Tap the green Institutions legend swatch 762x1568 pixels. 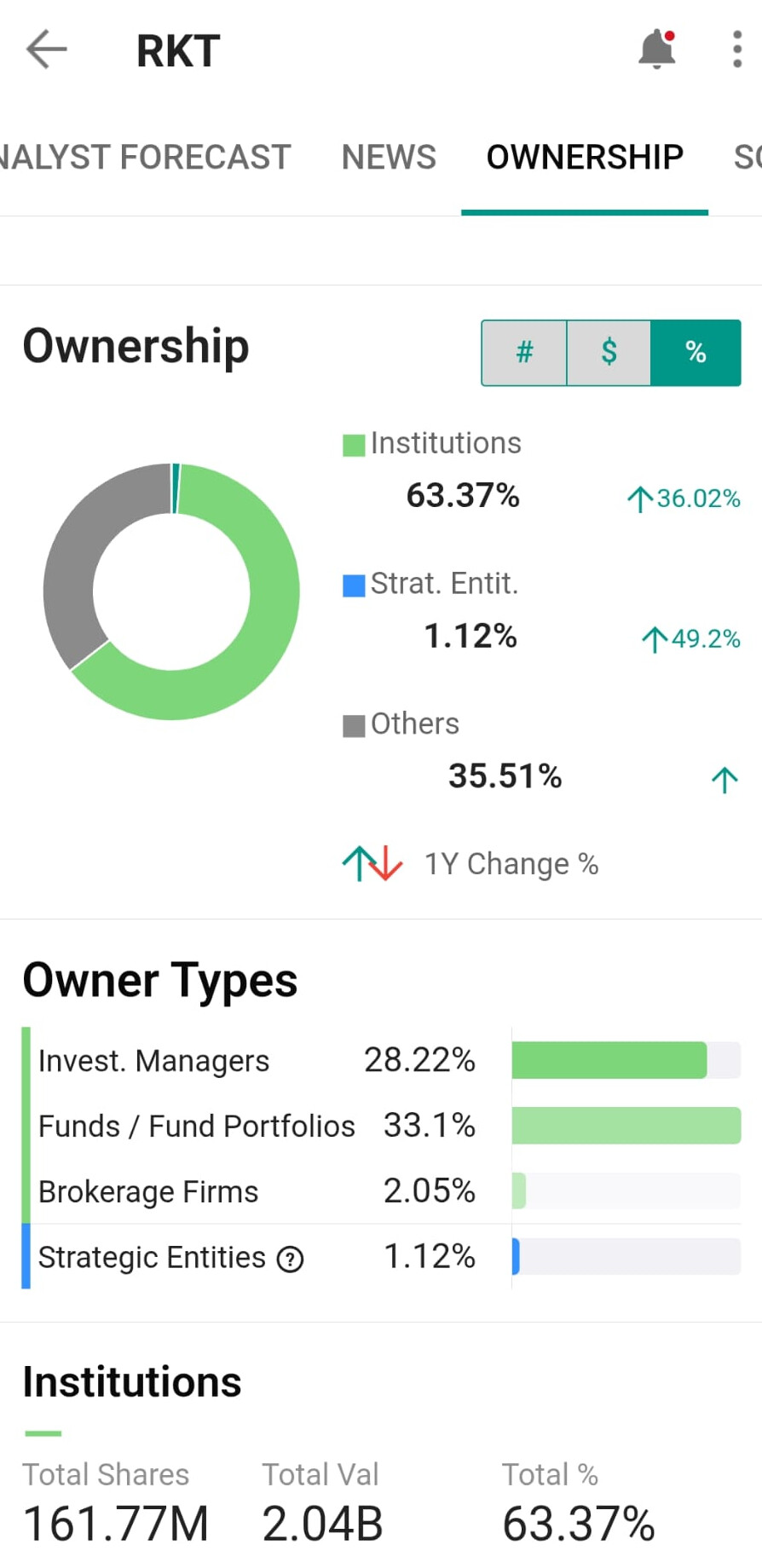354,445
